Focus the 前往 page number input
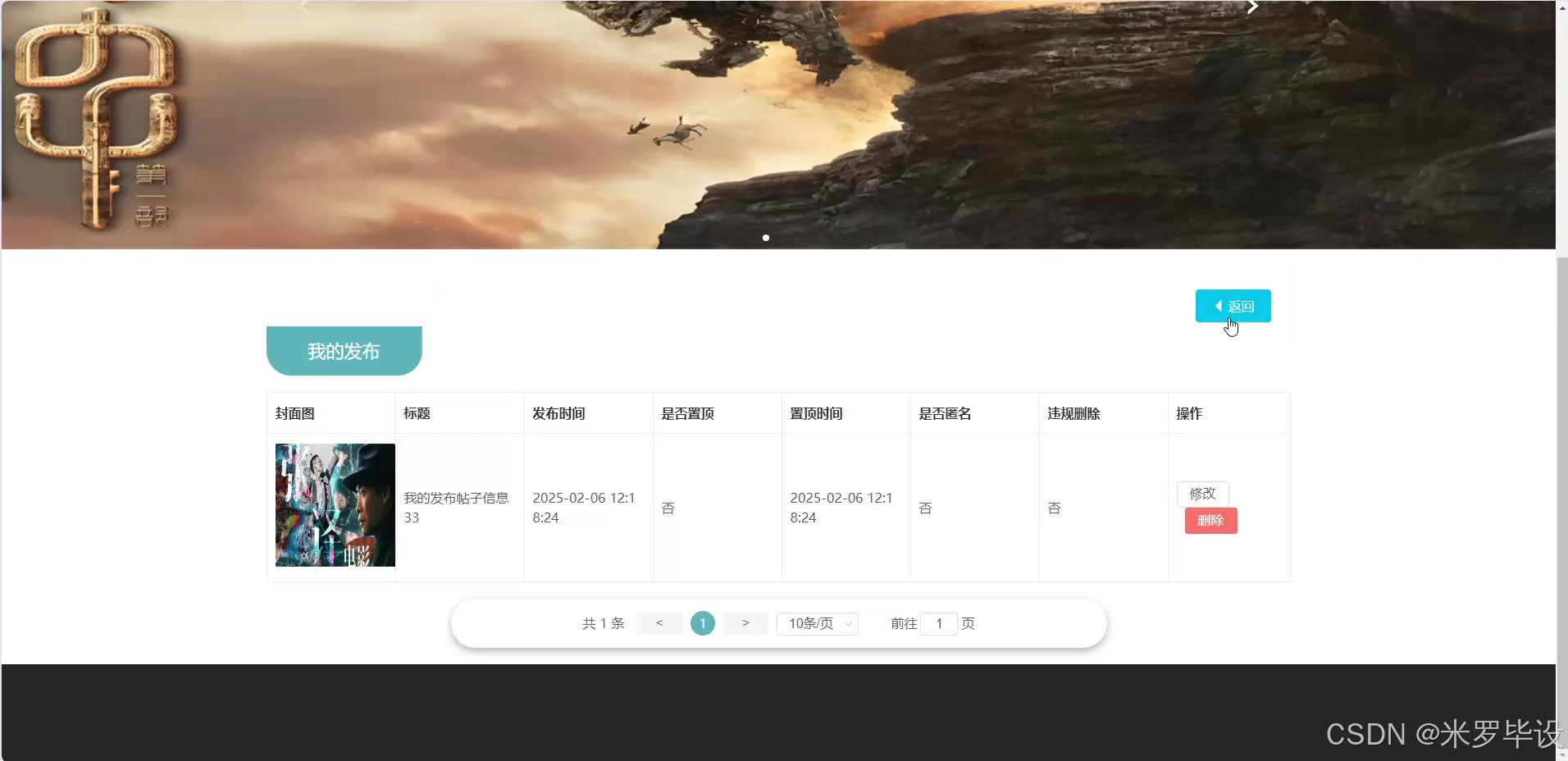Viewport: 1568px width, 761px height. (x=939, y=623)
